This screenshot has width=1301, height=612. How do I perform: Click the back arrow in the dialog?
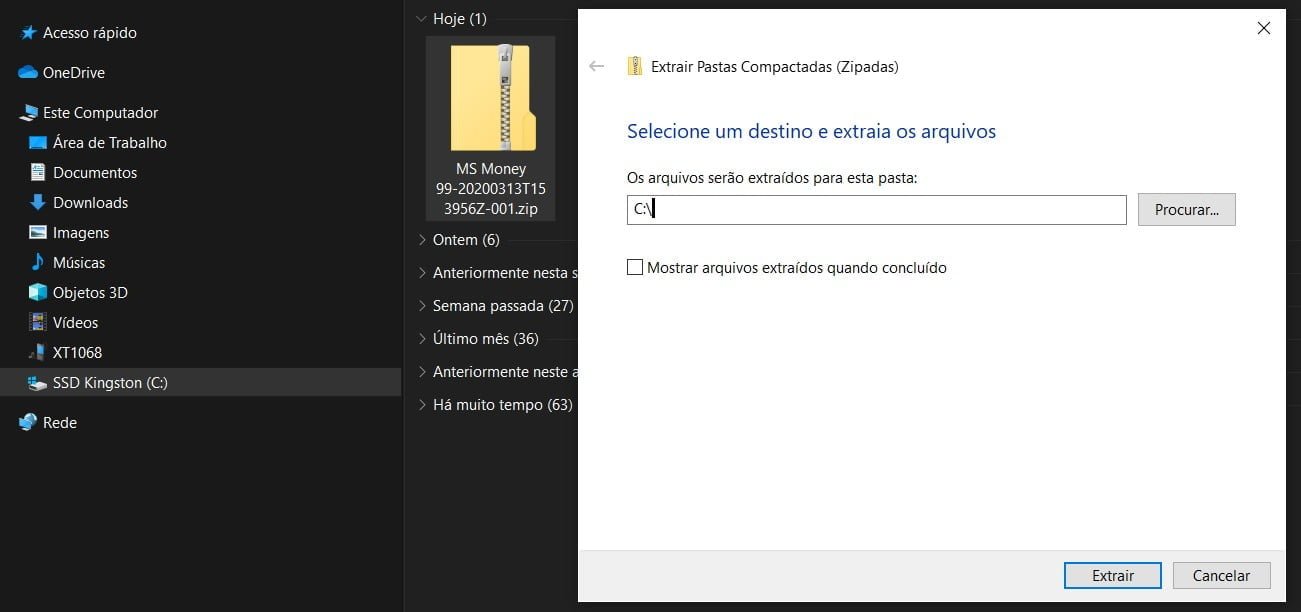click(596, 66)
